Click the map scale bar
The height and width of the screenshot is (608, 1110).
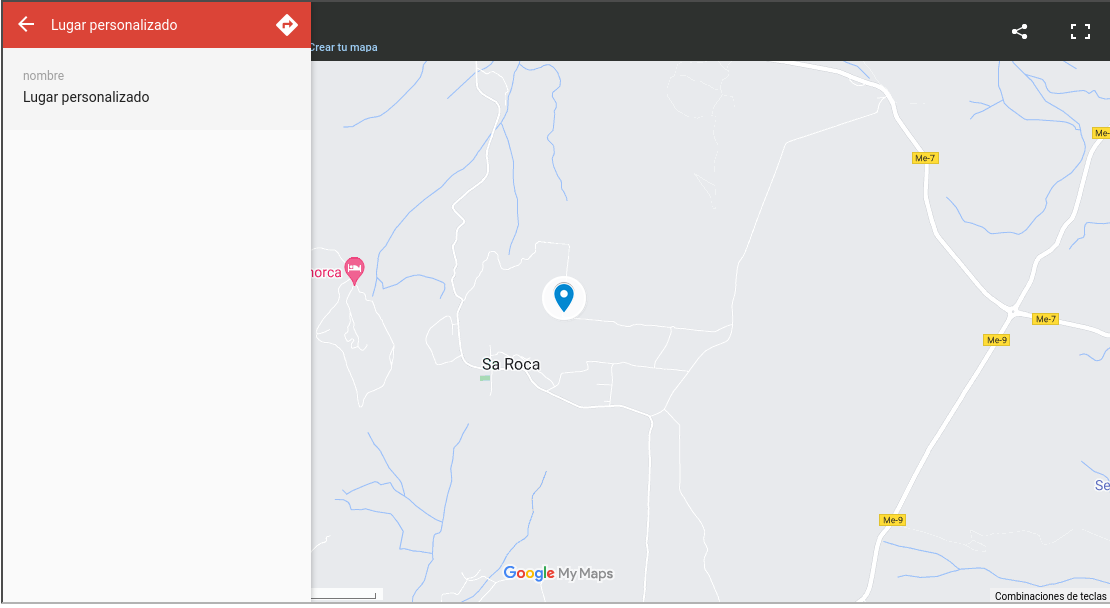[347, 595]
